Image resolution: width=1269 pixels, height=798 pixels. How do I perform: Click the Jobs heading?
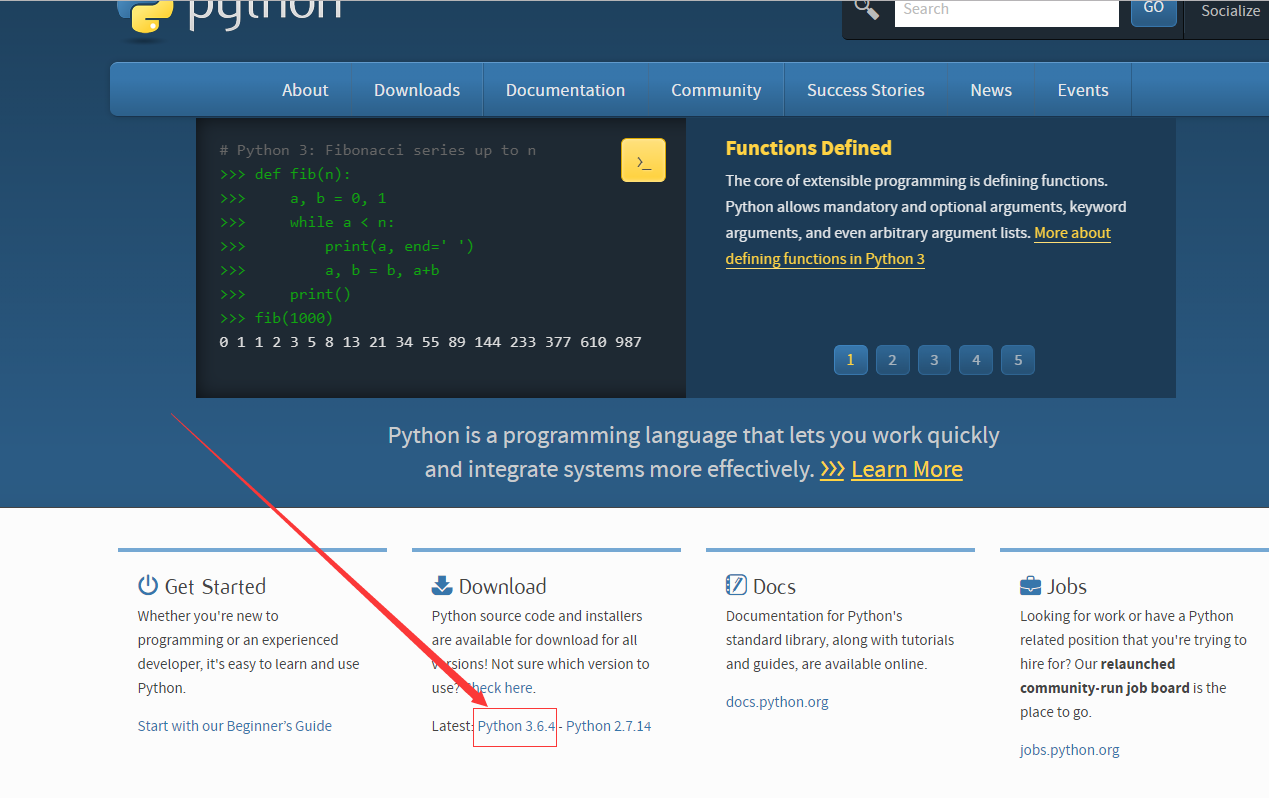pyautogui.click(x=1067, y=586)
